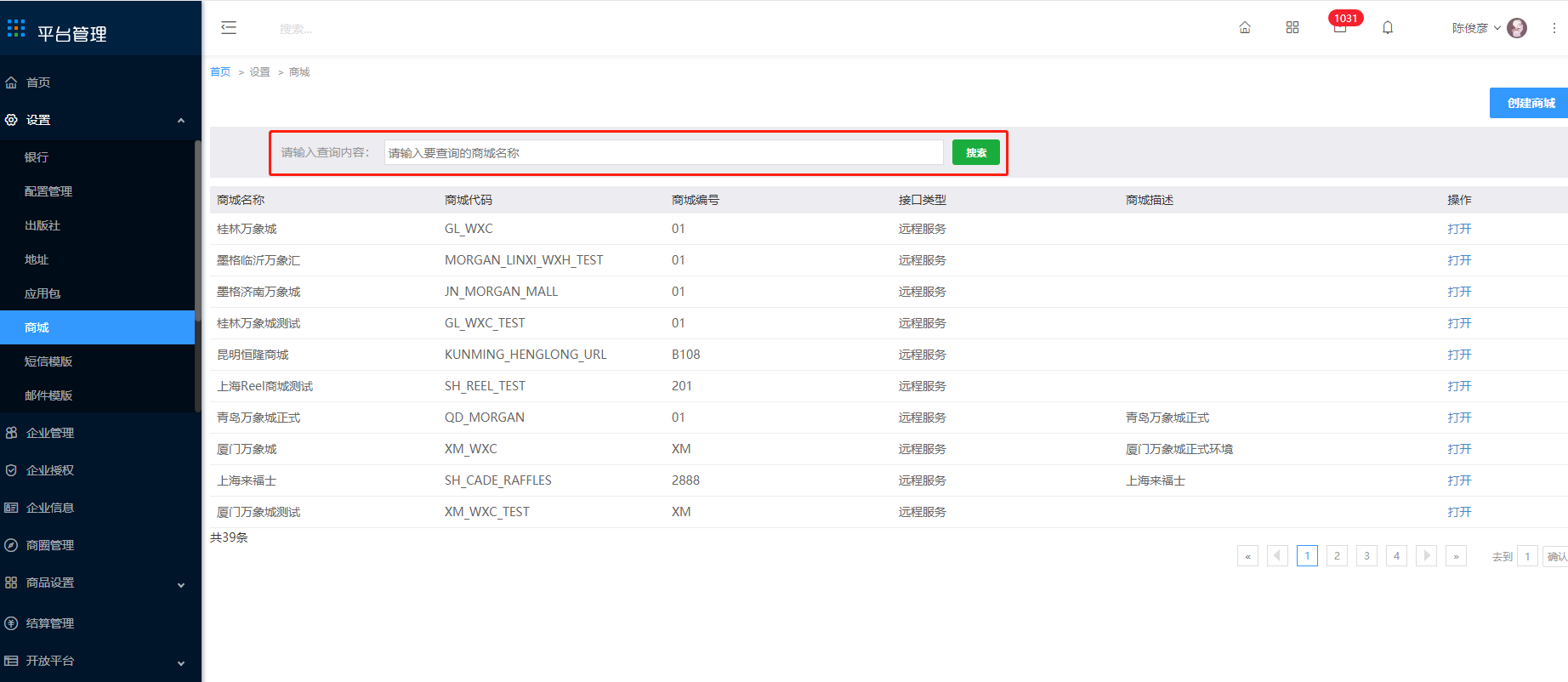Click the 确认 page jump button
The image size is (1568, 682).
pyautogui.click(x=1556, y=556)
